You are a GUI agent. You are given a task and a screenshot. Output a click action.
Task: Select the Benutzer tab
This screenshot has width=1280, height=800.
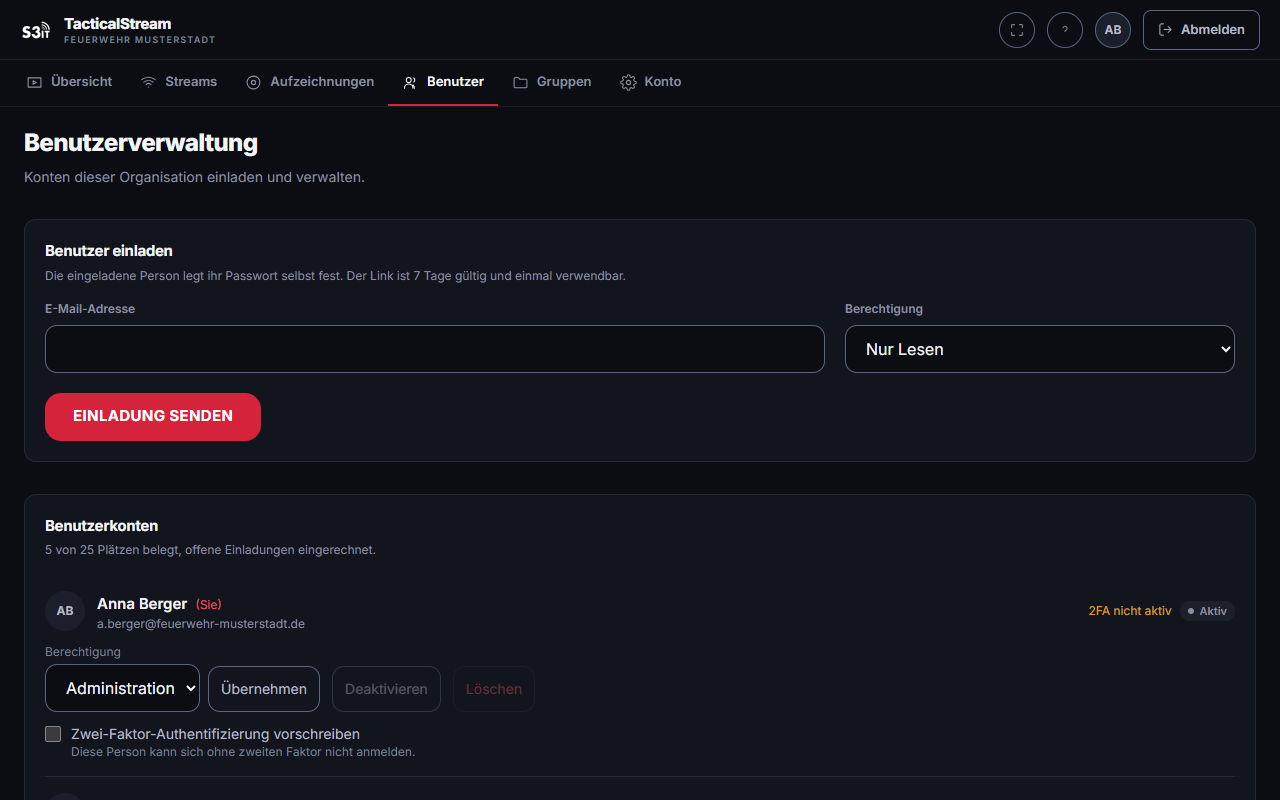443,82
